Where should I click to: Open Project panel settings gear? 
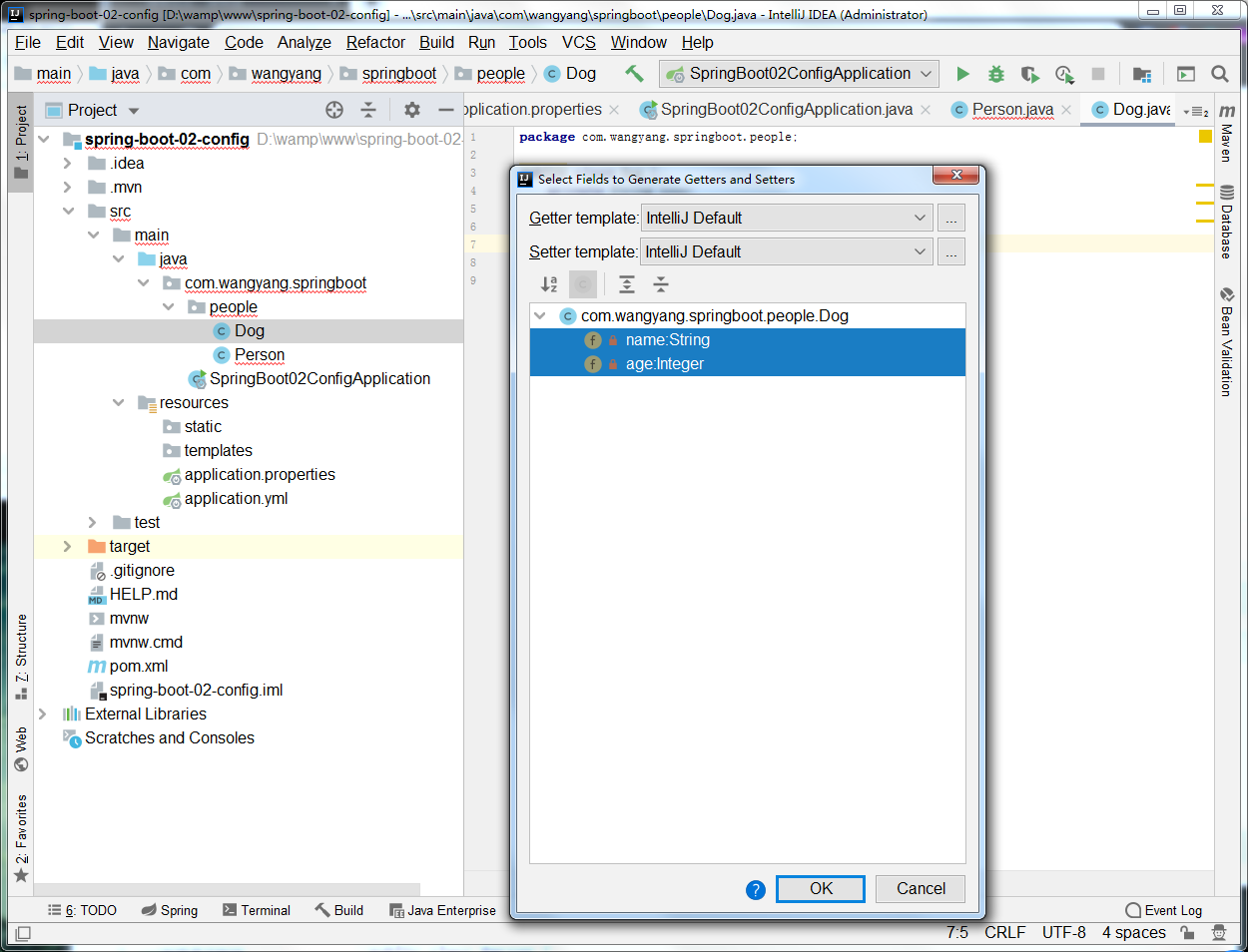[x=412, y=110]
